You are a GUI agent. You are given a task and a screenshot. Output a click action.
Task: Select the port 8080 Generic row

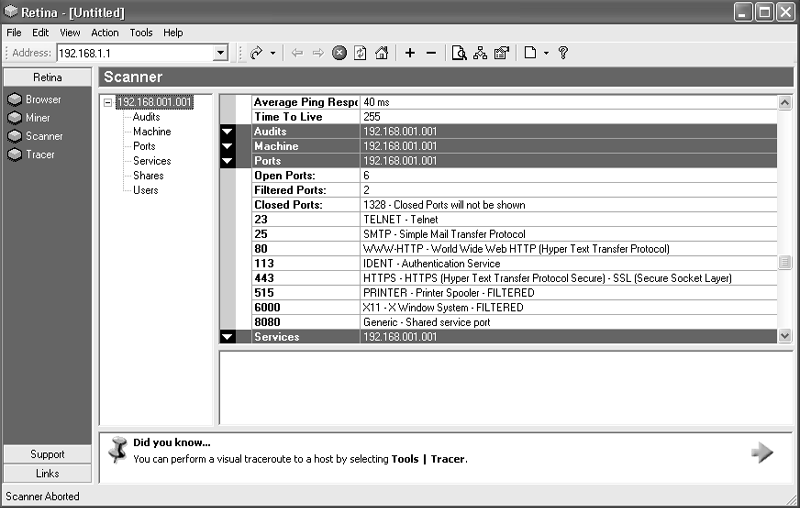514,322
